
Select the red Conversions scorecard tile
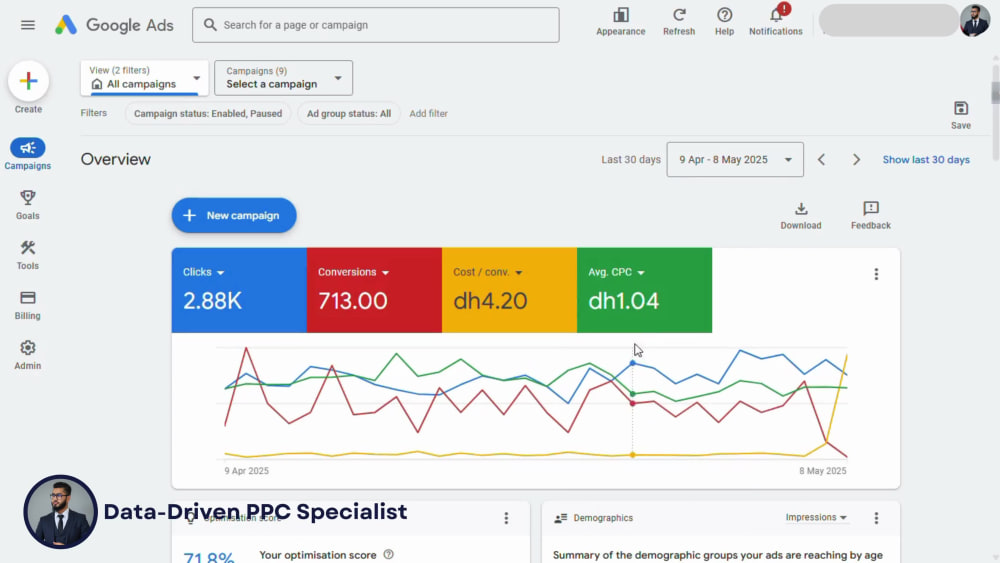tap(374, 290)
